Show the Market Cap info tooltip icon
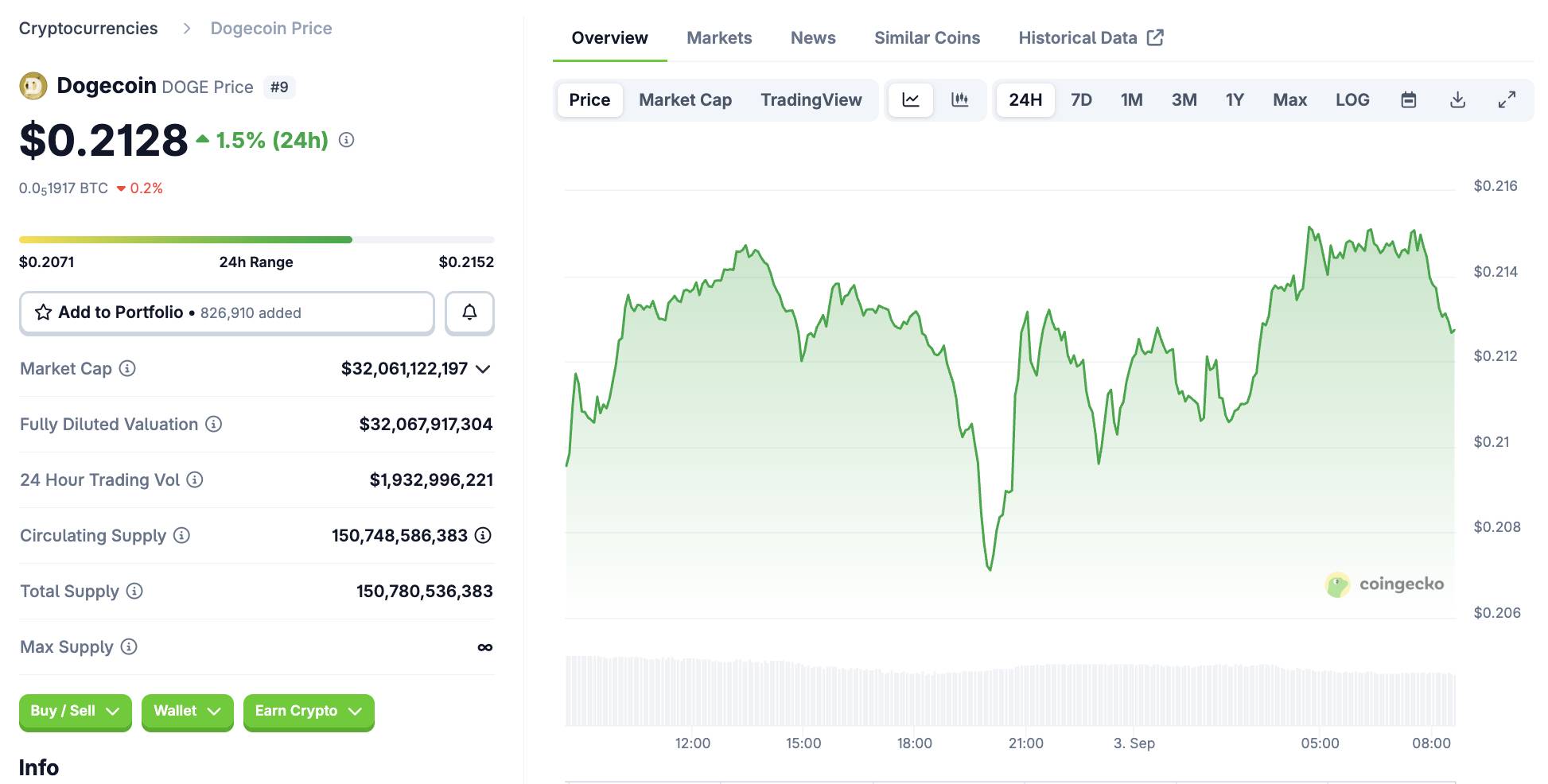This screenshot has height=784, width=1548. point(127,368)
